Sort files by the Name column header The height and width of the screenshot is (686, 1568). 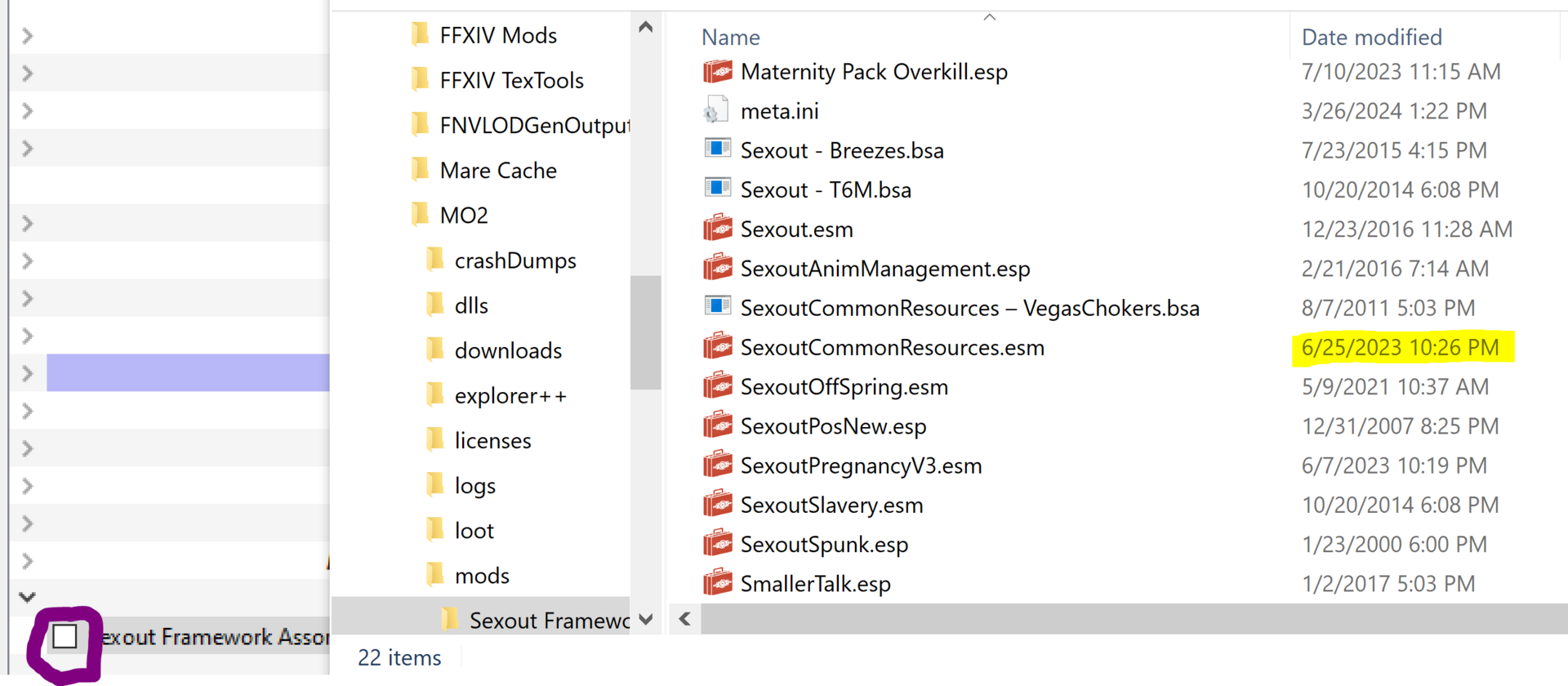(731, 38)
